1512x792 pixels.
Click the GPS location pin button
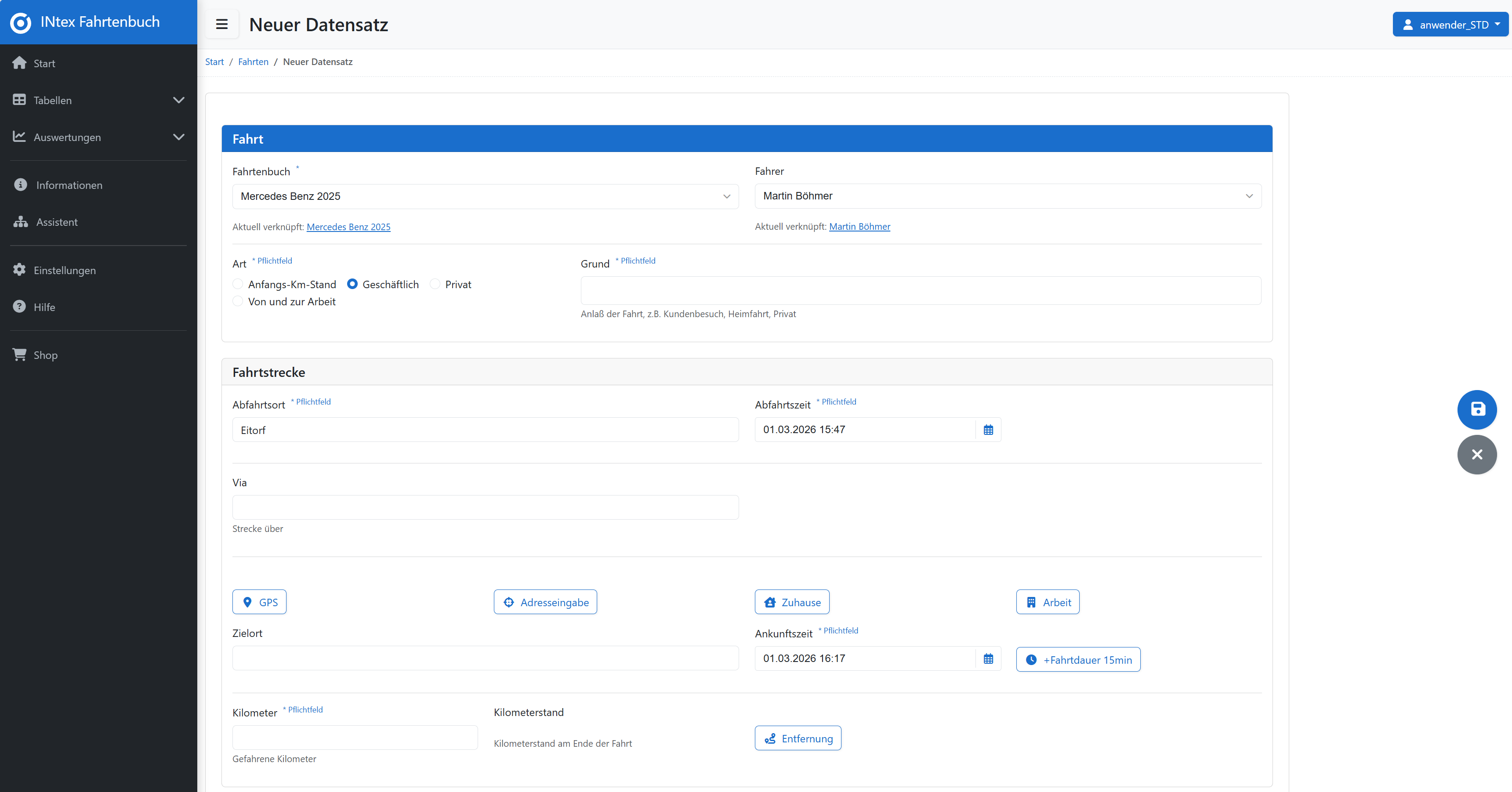[x=259, y=602]
